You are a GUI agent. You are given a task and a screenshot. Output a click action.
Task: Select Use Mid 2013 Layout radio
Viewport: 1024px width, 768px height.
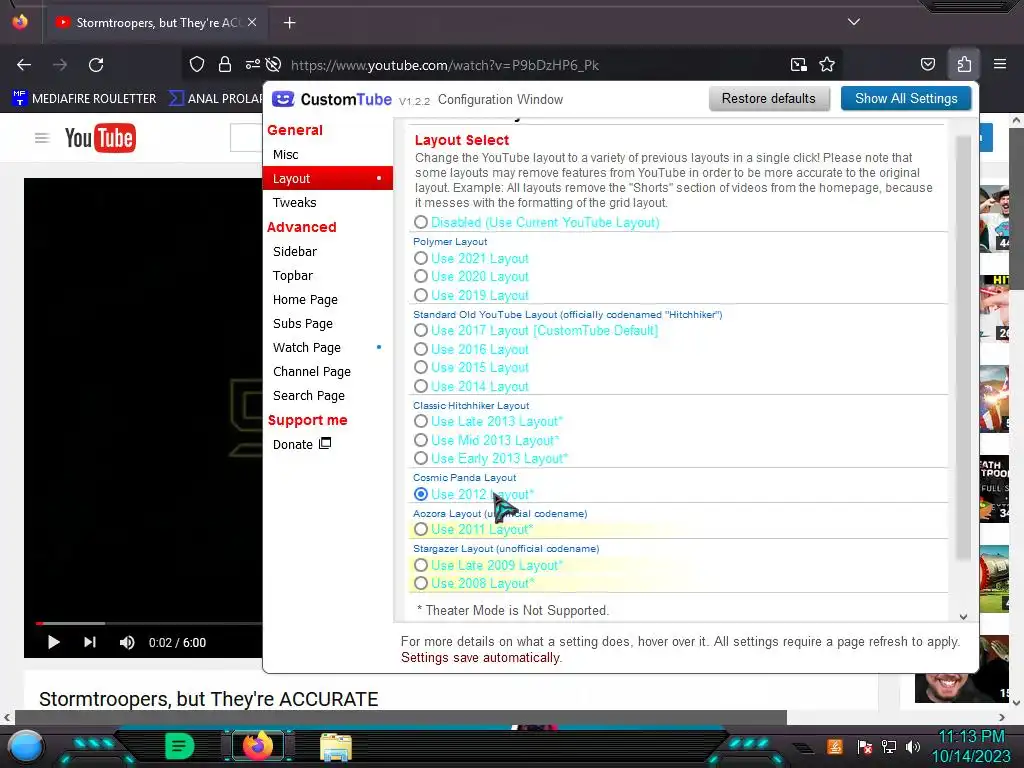pyautogui.click(x=421, y=440)
